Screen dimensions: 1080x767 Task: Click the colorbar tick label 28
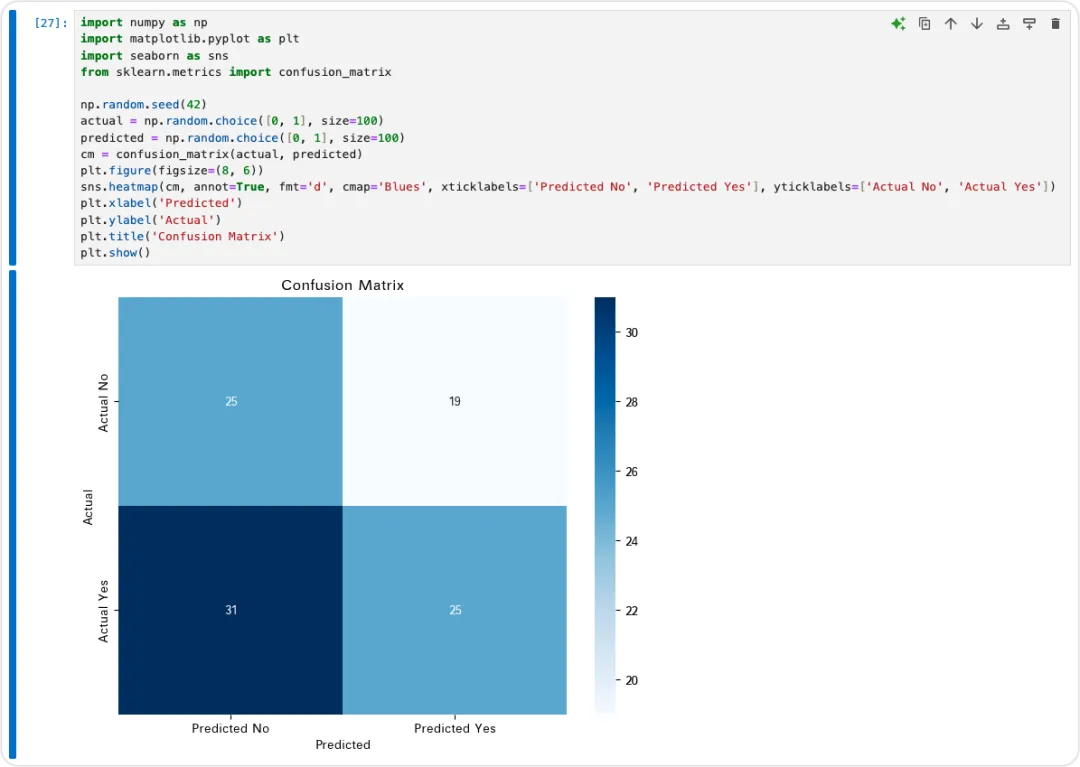pyautogui.click(x=632, y=402)
